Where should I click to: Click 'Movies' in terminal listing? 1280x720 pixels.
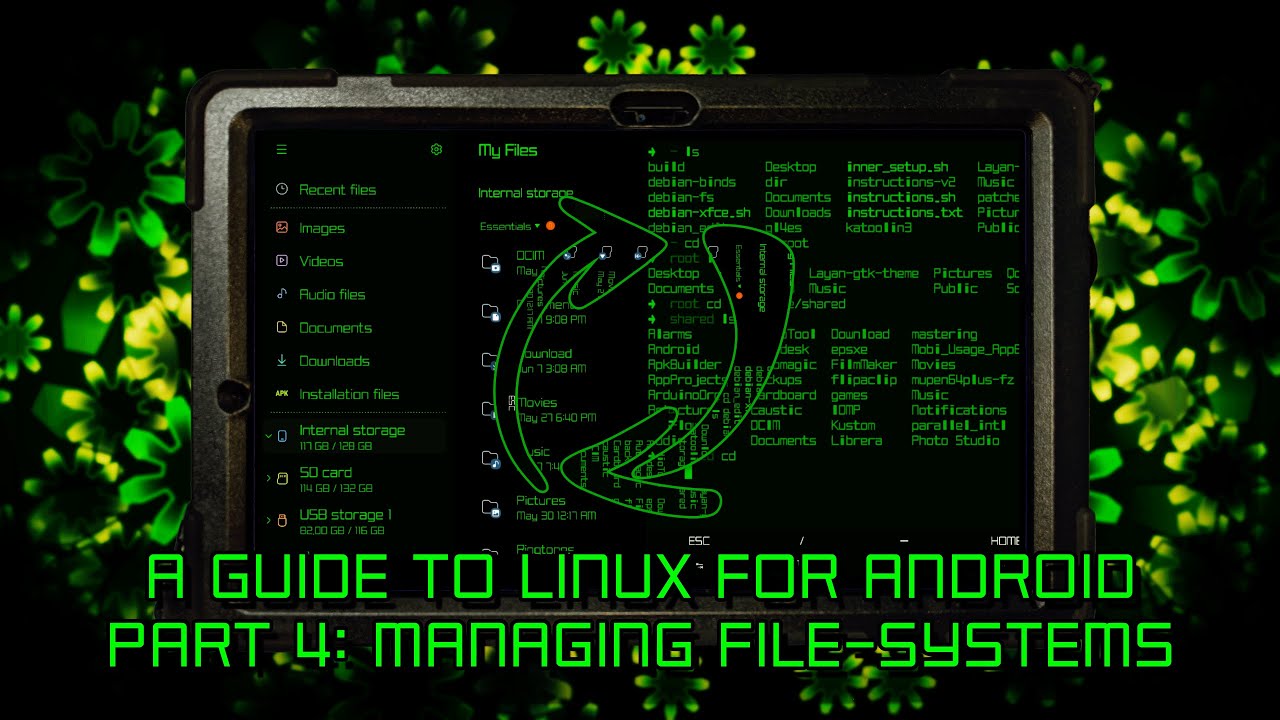click(933, 364)
